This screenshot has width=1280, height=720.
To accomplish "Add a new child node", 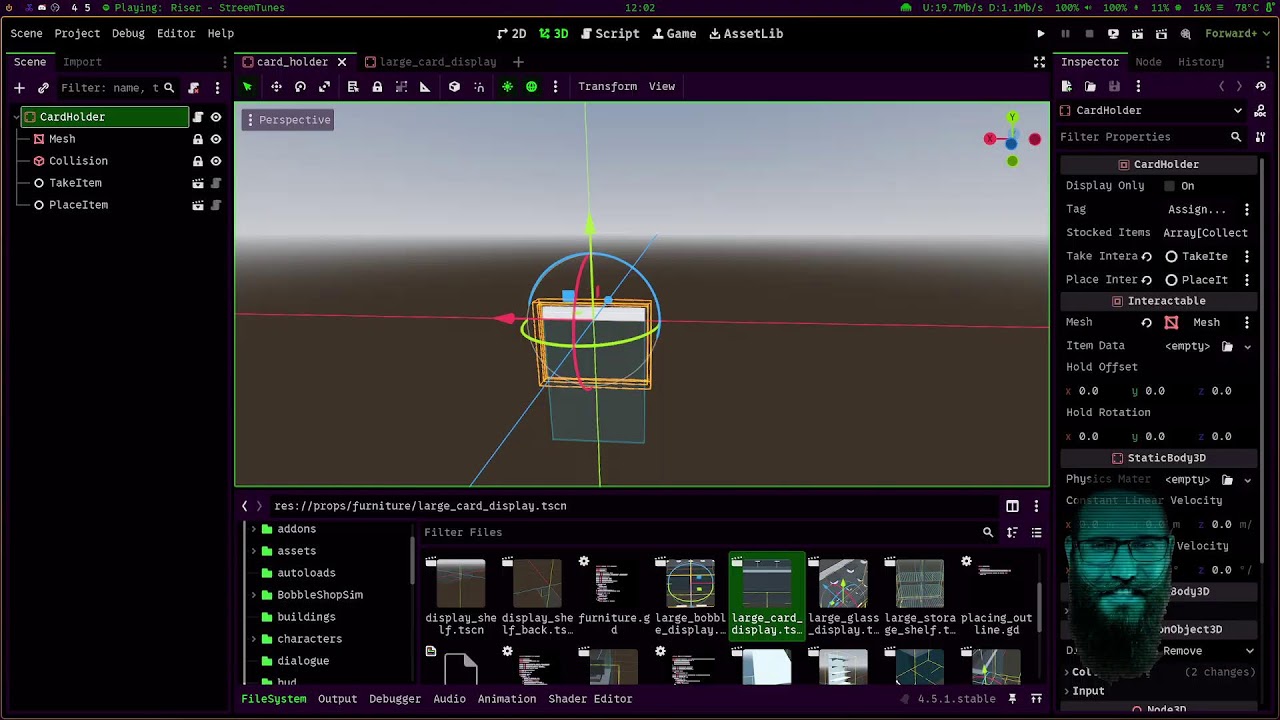I will [19, 88].
